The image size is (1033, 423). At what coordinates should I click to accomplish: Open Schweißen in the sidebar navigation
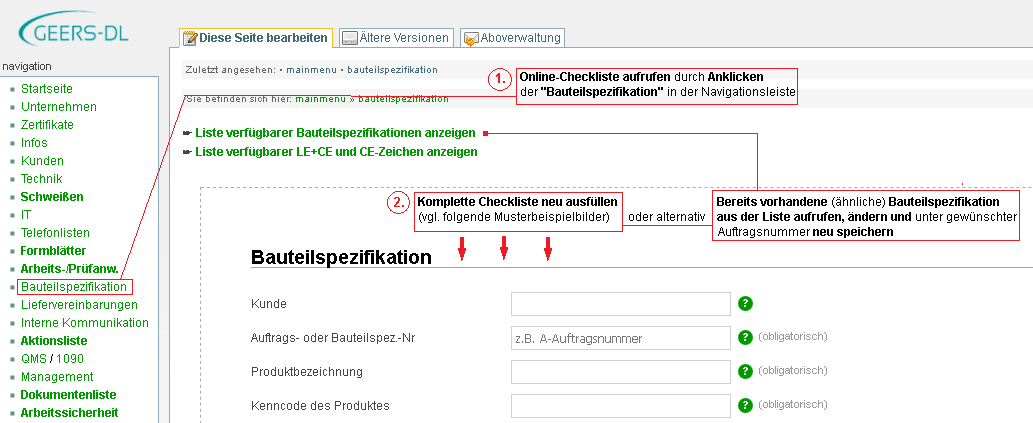tap(52, 197)
